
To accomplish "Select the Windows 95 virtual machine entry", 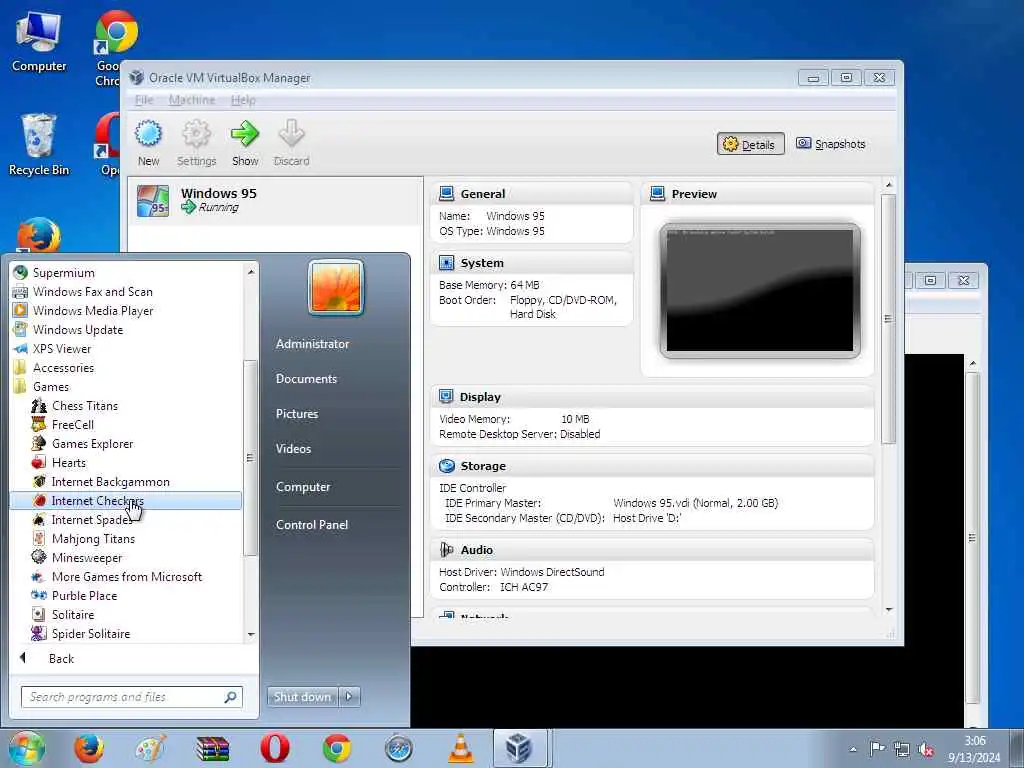I will coord(275,200).
